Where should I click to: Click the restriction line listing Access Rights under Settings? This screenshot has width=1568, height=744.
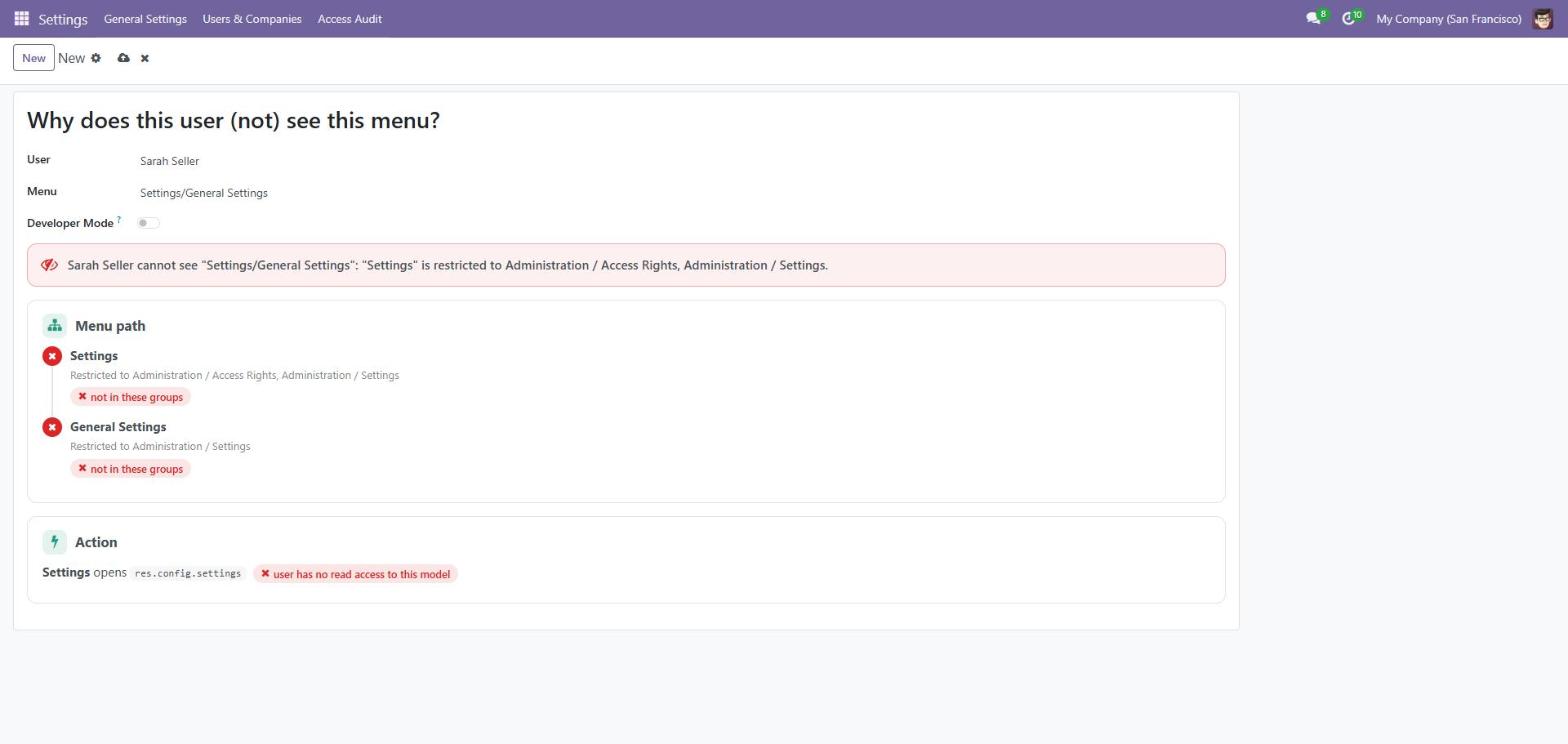pos(234,375)
